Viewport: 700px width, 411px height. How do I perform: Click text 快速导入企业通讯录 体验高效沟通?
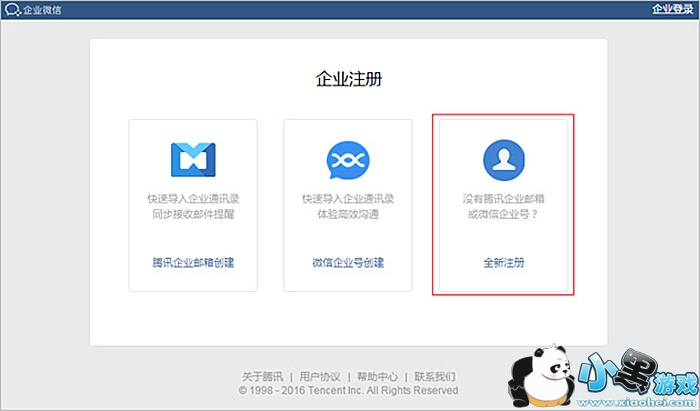348,206
